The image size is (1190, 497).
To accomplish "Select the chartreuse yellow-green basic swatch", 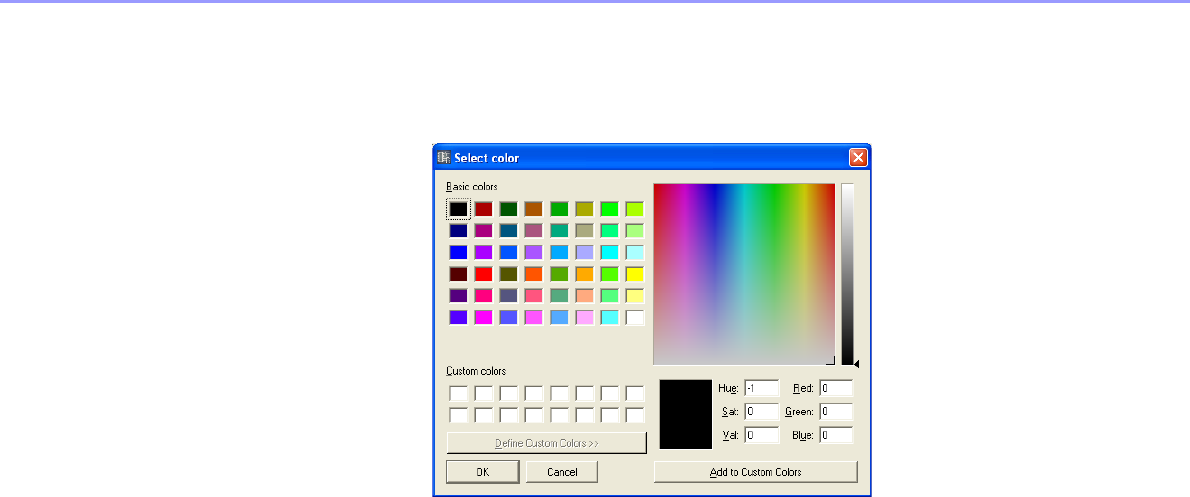I will pyautogui.click(x=634, y=209).
